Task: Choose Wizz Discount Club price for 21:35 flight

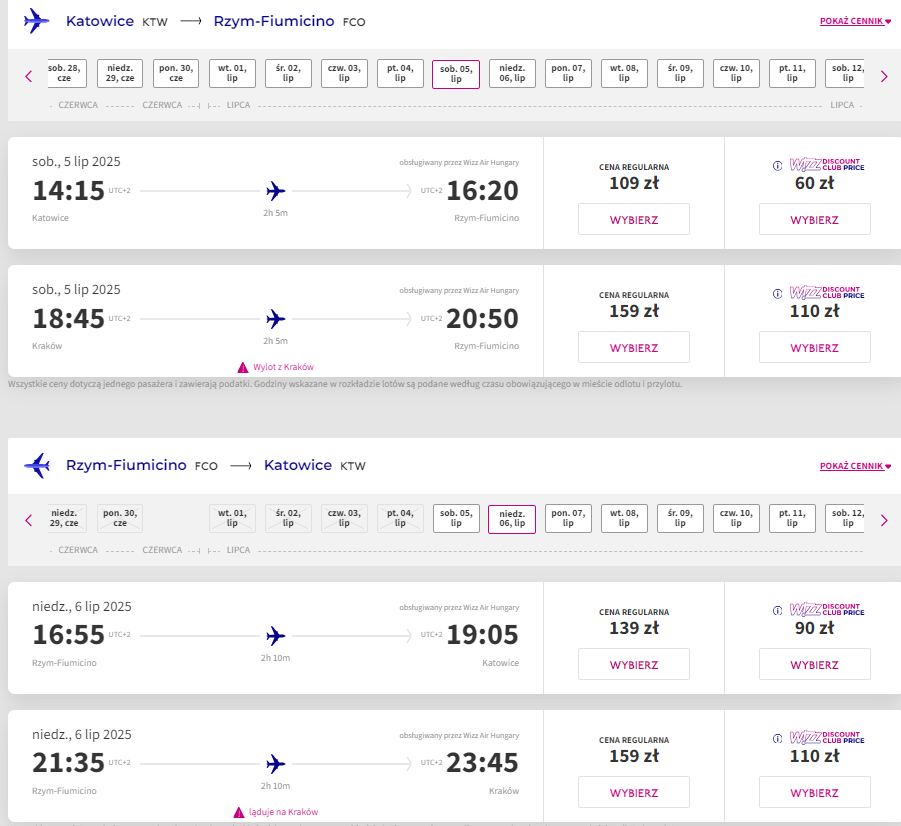Action: tap(814, 792)
